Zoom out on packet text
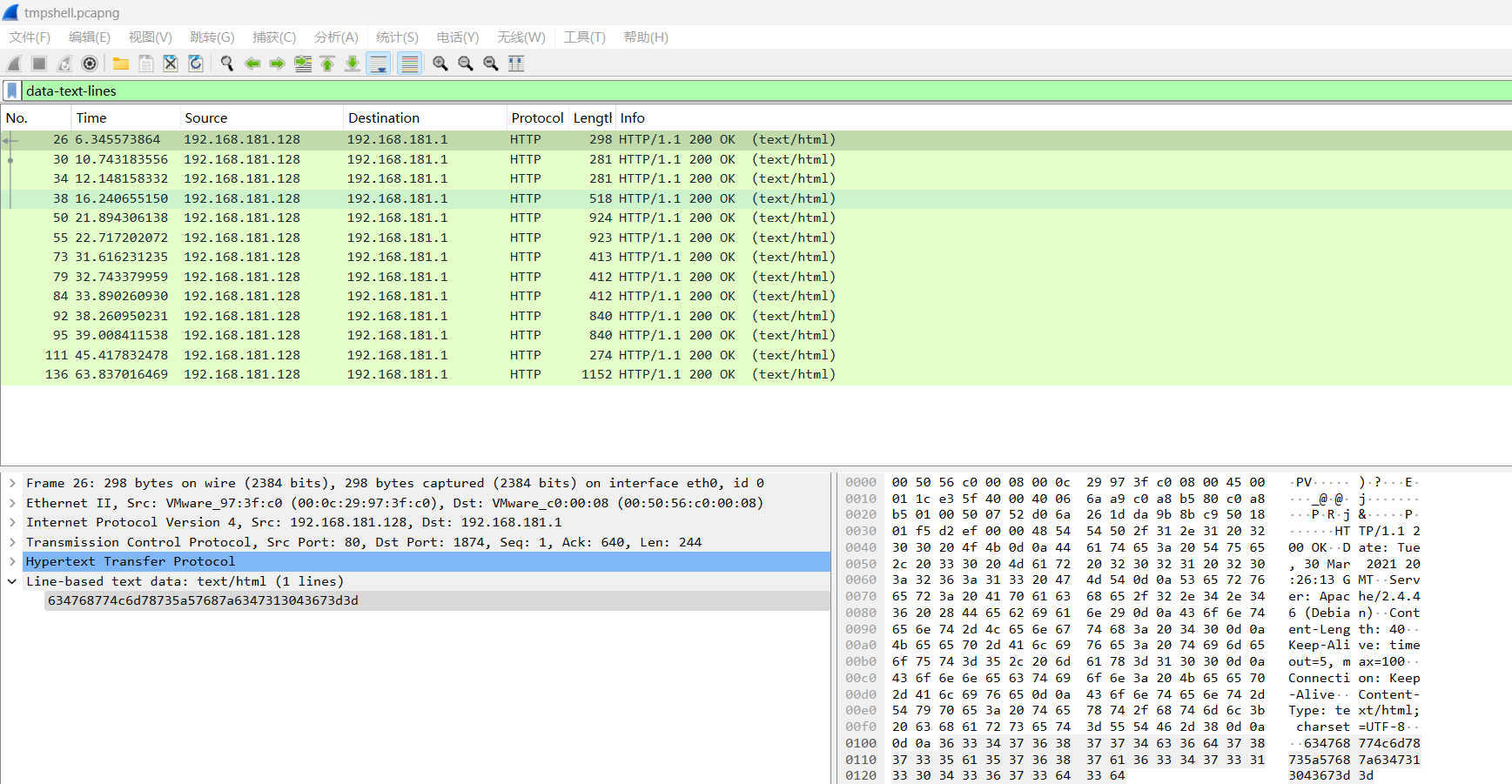 (x=466, y=64)
